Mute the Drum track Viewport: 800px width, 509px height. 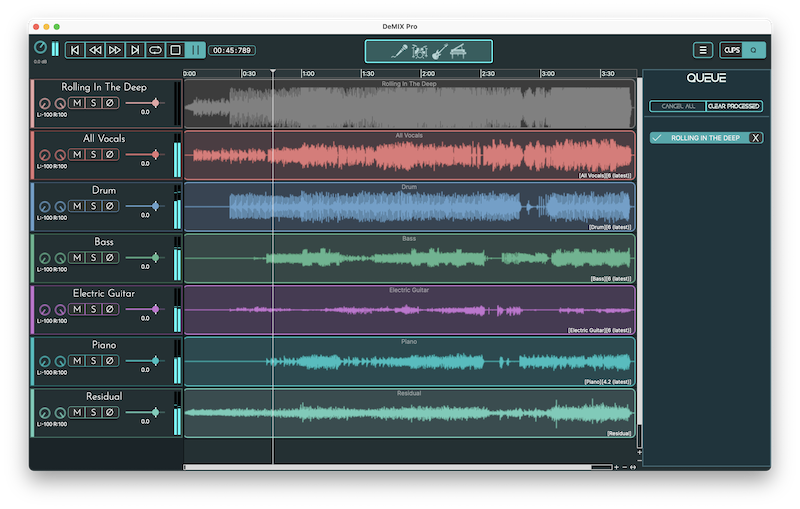pos(77,206)
